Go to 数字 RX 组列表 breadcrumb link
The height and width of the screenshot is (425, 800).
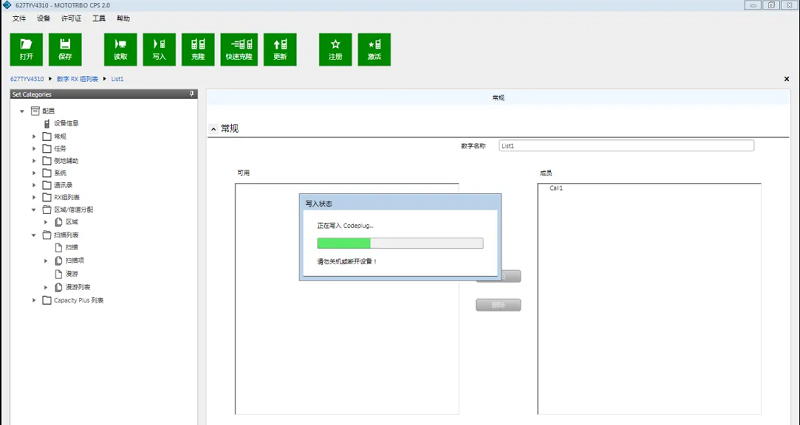click(77, 79)
